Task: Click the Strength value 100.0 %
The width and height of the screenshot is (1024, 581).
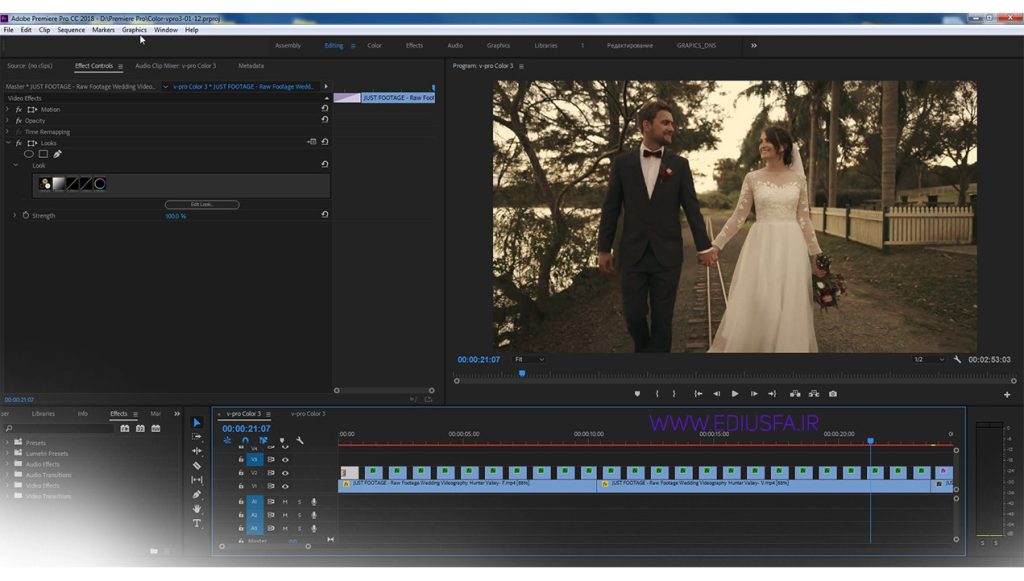Action: (175, 216)
